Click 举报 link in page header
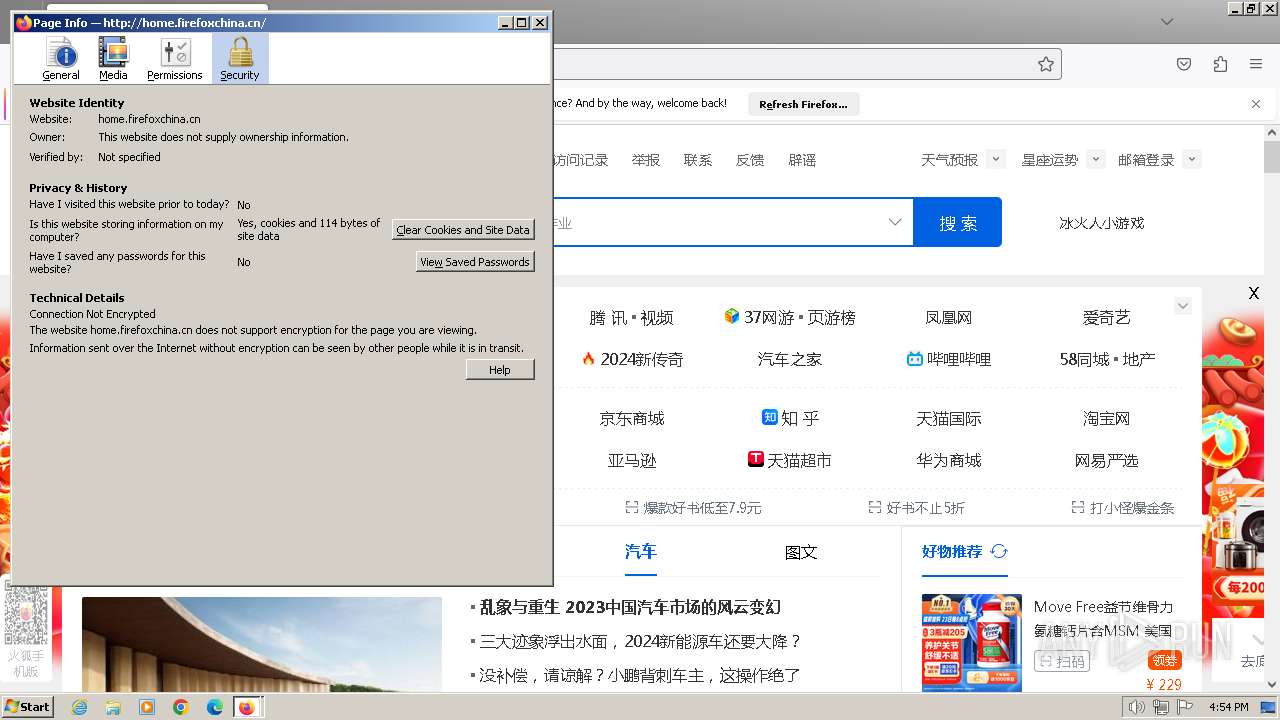 646,160
